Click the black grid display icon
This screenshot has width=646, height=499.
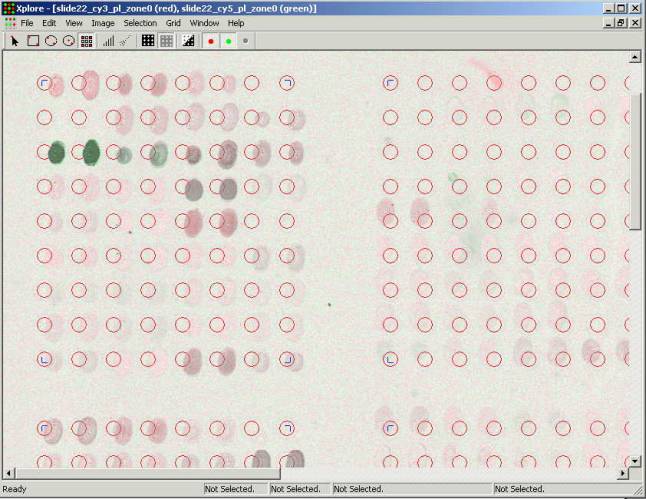click(x=148, y=41)
